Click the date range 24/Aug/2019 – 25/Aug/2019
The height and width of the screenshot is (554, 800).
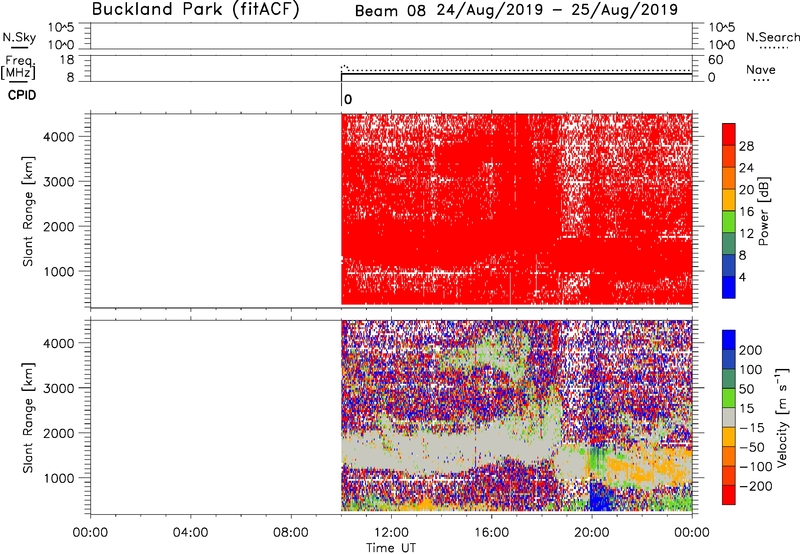pos(557,10)
